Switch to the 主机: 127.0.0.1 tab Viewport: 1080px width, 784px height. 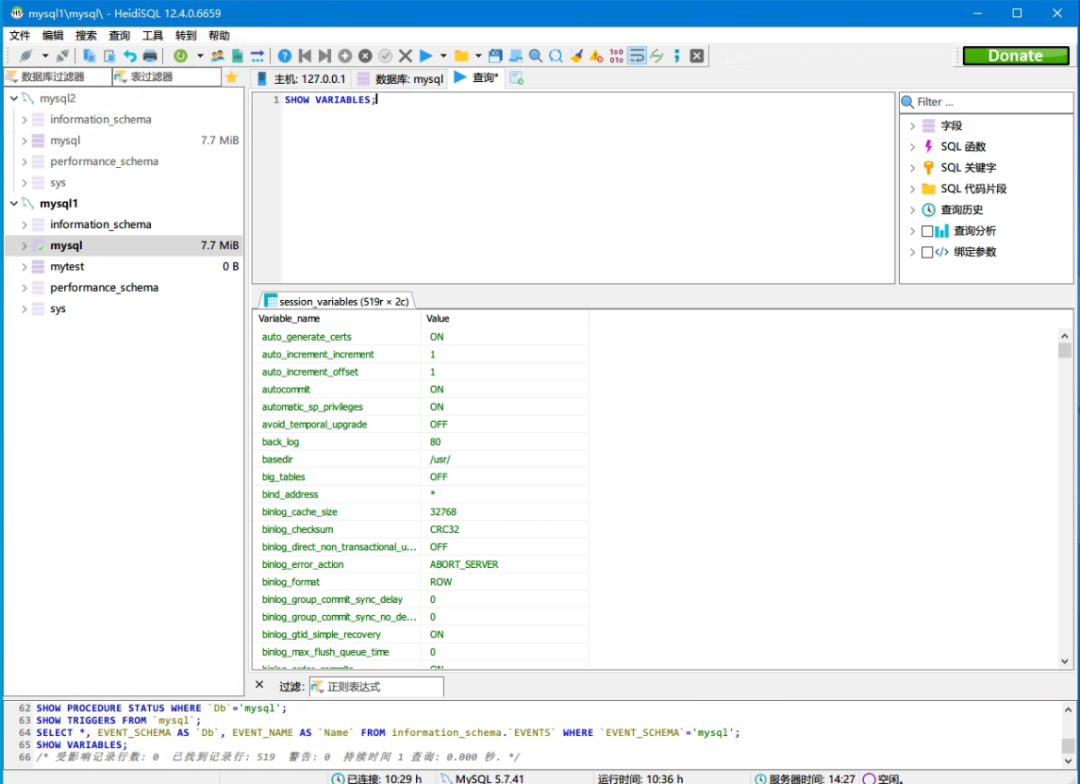click(301, 78)
